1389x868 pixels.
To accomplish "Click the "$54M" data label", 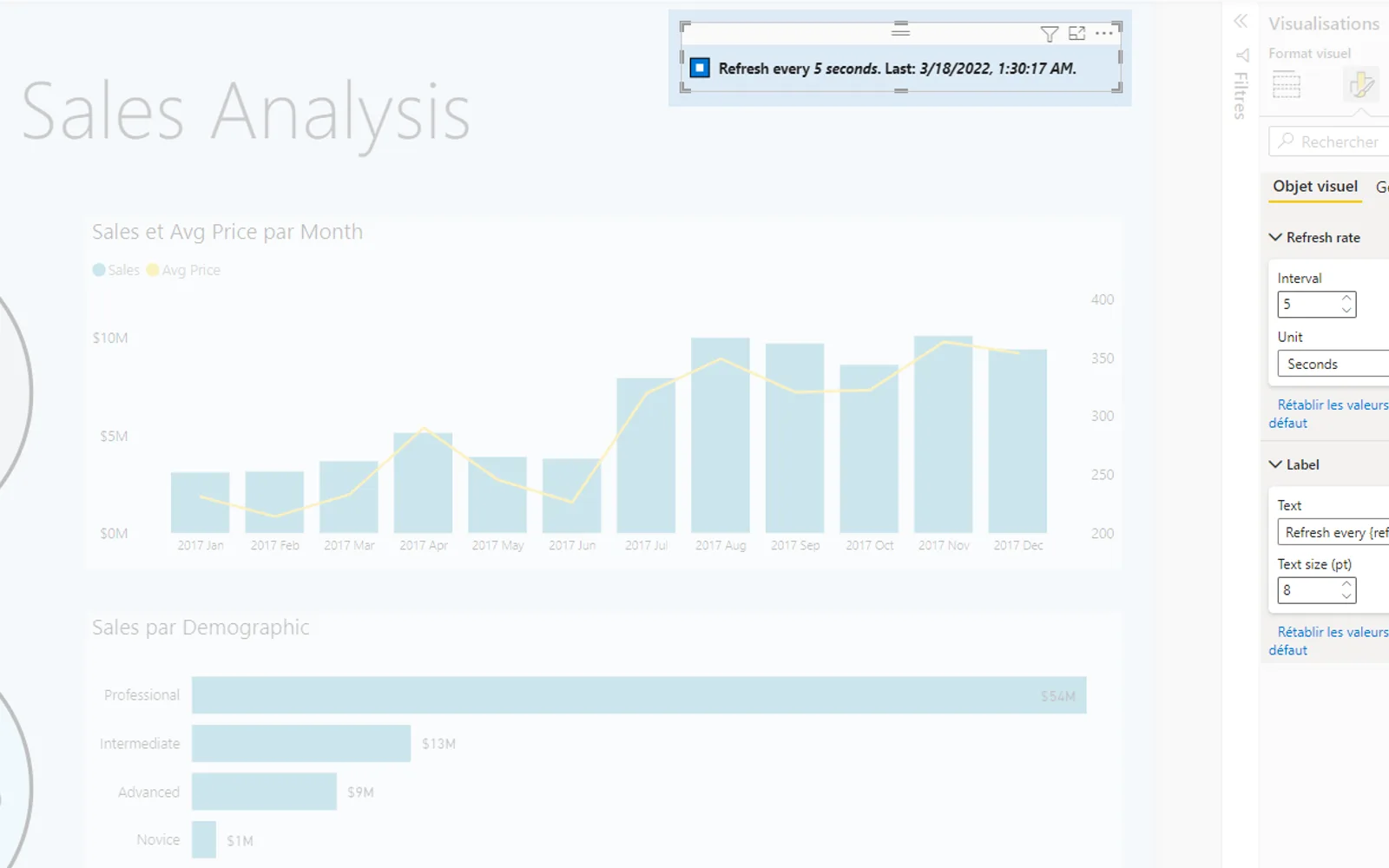I will pos(1058,696).
